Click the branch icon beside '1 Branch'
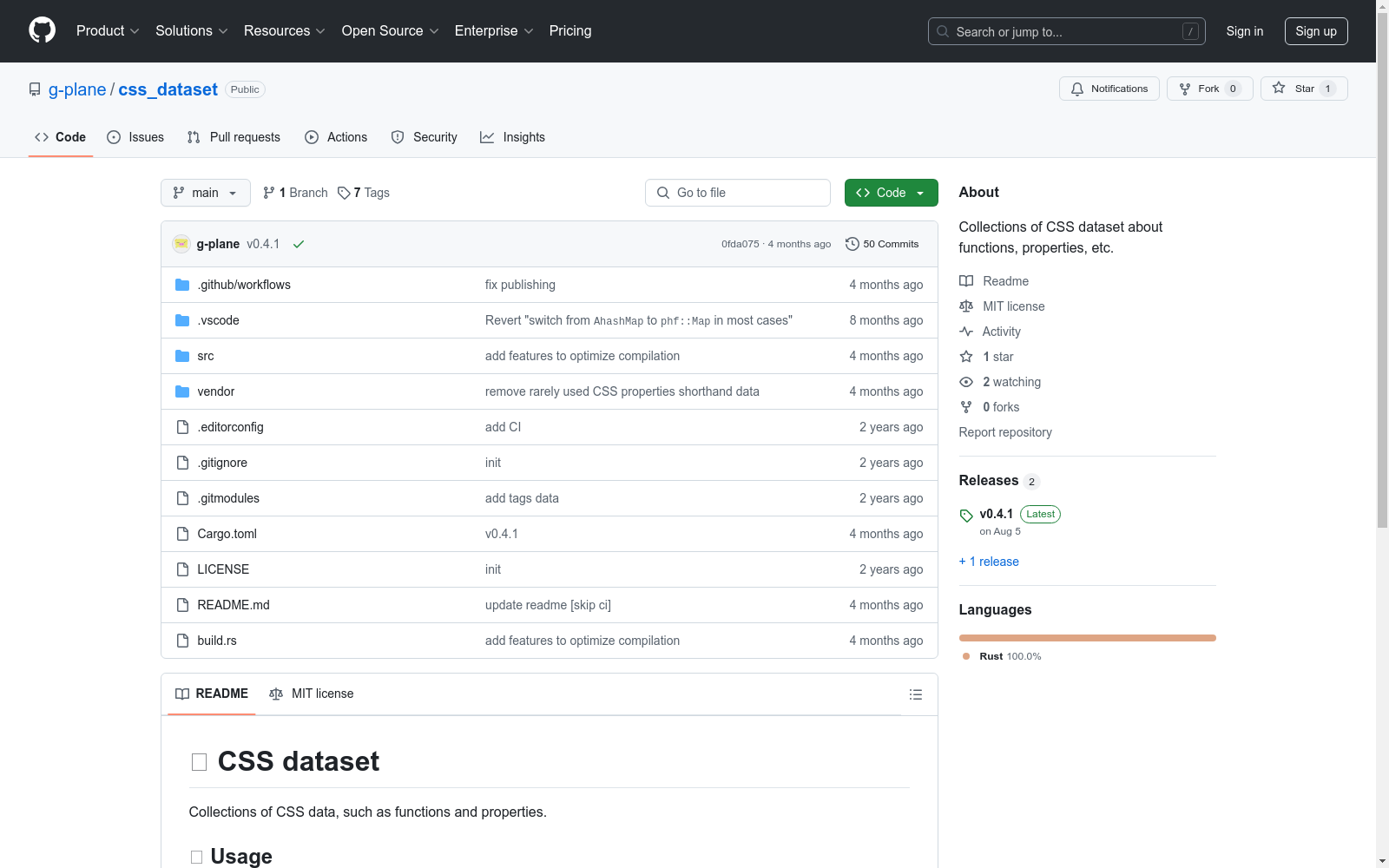Screen dimensions: 1389x868 tap(269, 193)
